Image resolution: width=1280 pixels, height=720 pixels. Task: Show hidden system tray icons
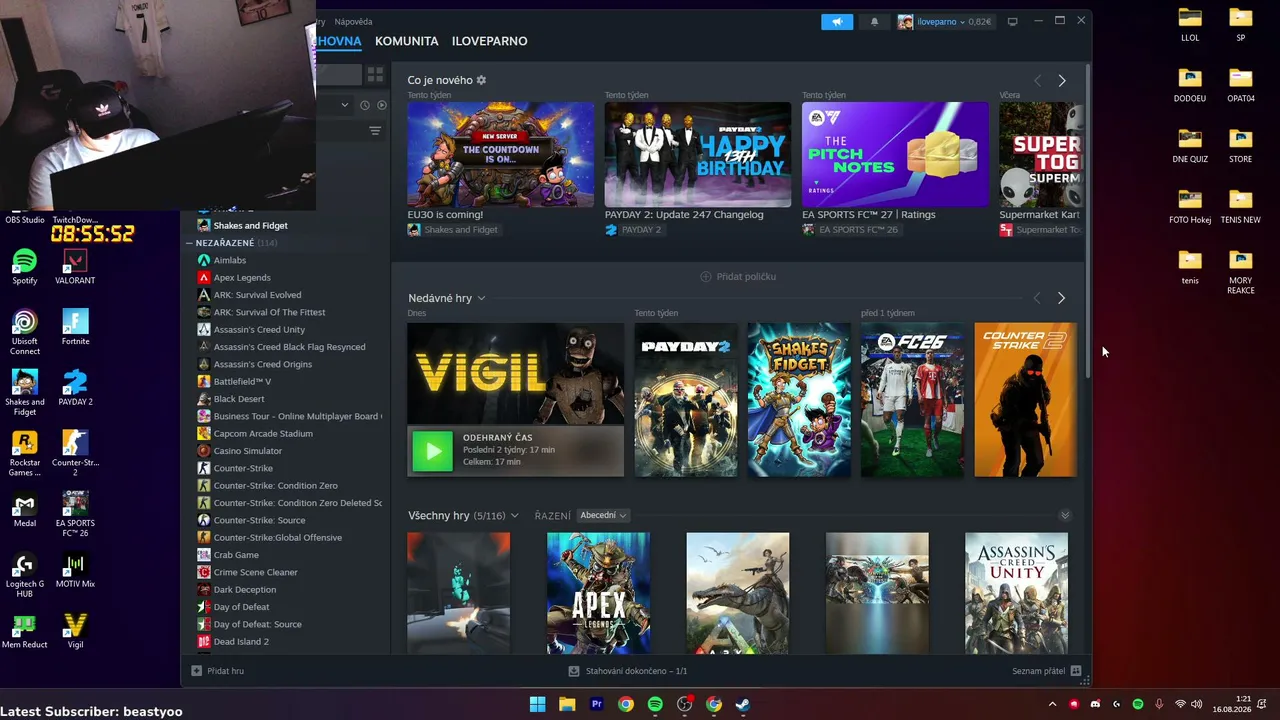tap(1052, 704)
